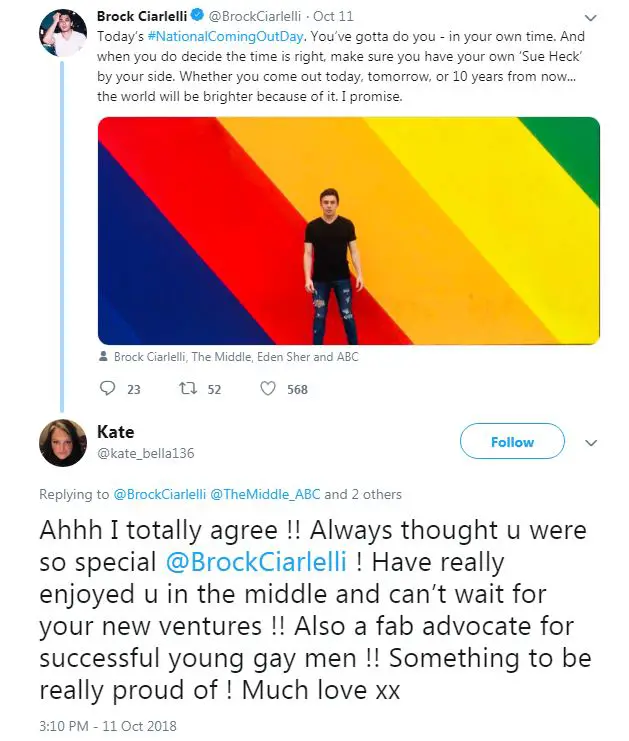
Task: Open Kate's tweet options dropdown arrow
Action: click(591, 443)
